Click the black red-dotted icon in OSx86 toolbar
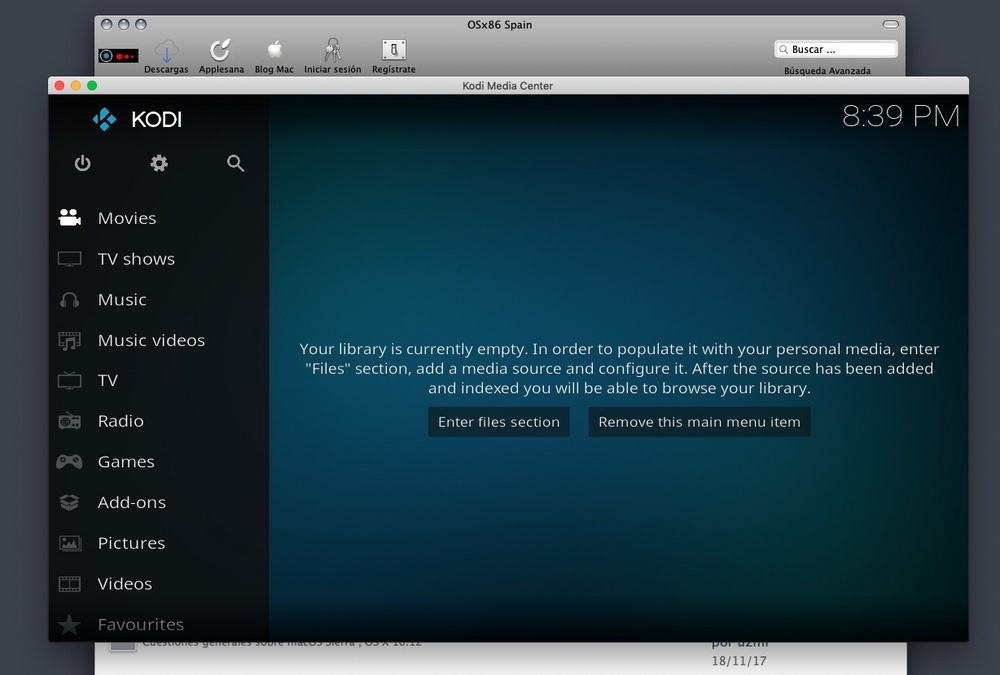Viewport: 1000px width, 675px height. pyautogui.click(x=118, y=56)
